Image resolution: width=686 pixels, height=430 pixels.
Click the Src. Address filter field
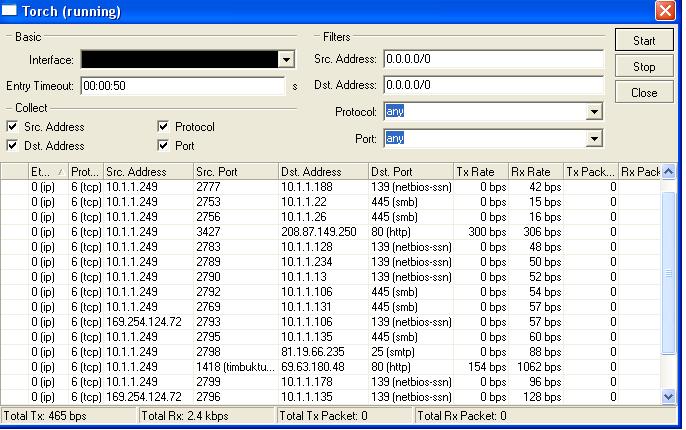point(494,59)
